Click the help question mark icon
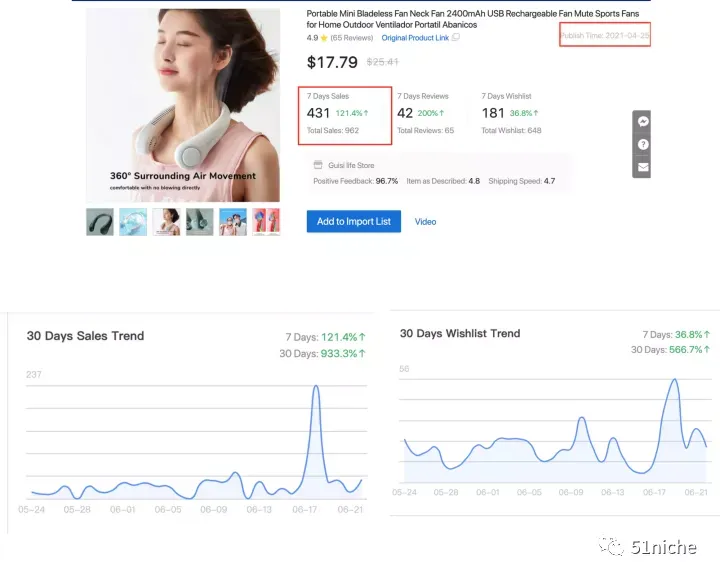 [643, 145]
